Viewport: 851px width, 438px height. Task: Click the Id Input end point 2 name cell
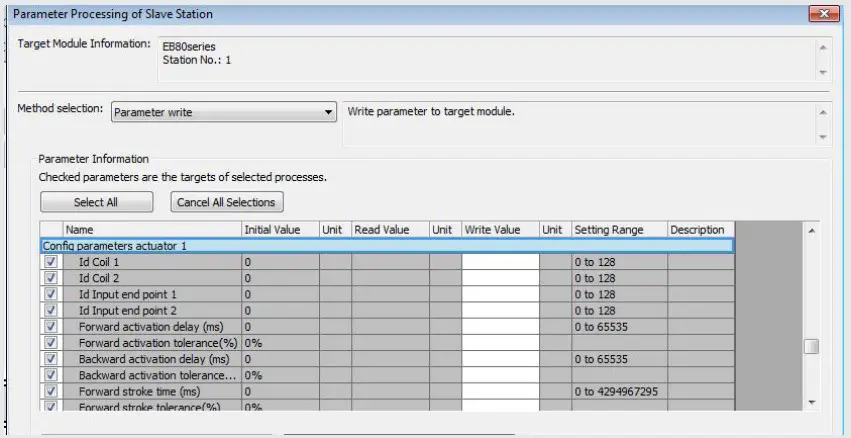click(152, 310)
